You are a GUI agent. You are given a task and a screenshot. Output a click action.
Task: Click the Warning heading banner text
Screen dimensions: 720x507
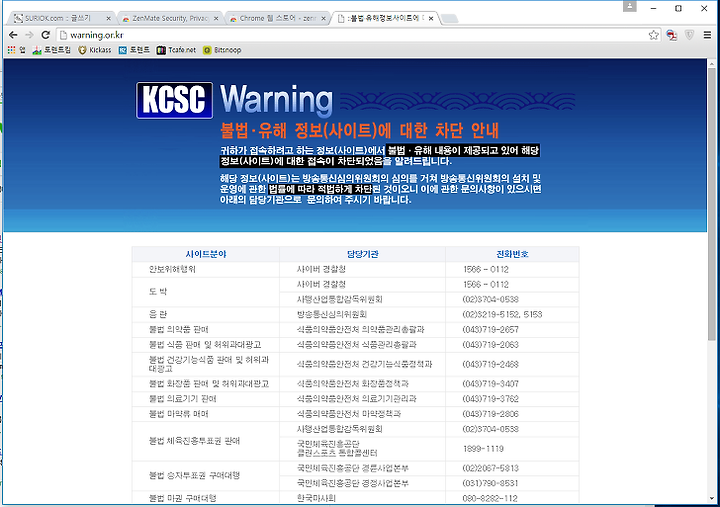276,99
